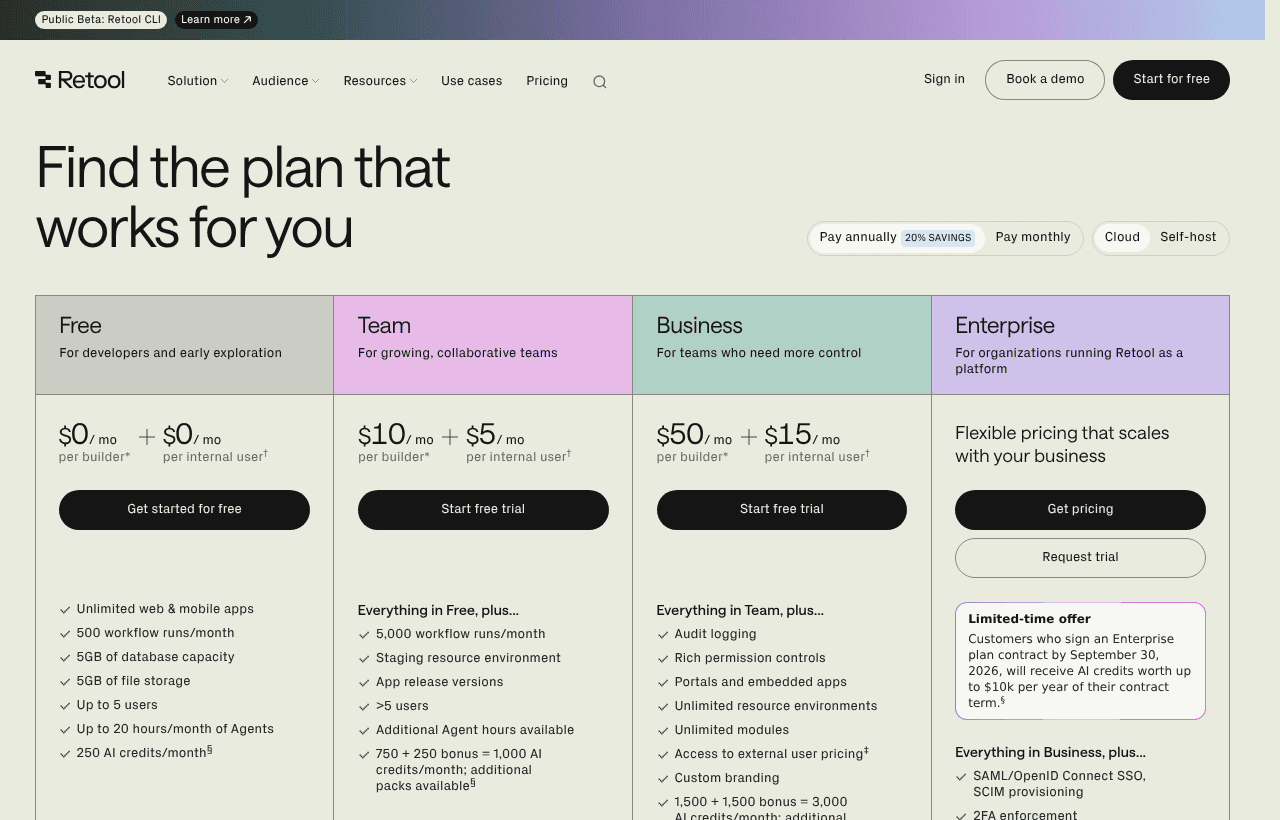The image size is (1280, 820).
Task: Open Learn more link in beta banner
Action: pyautogui.click(x=216, y=20)
